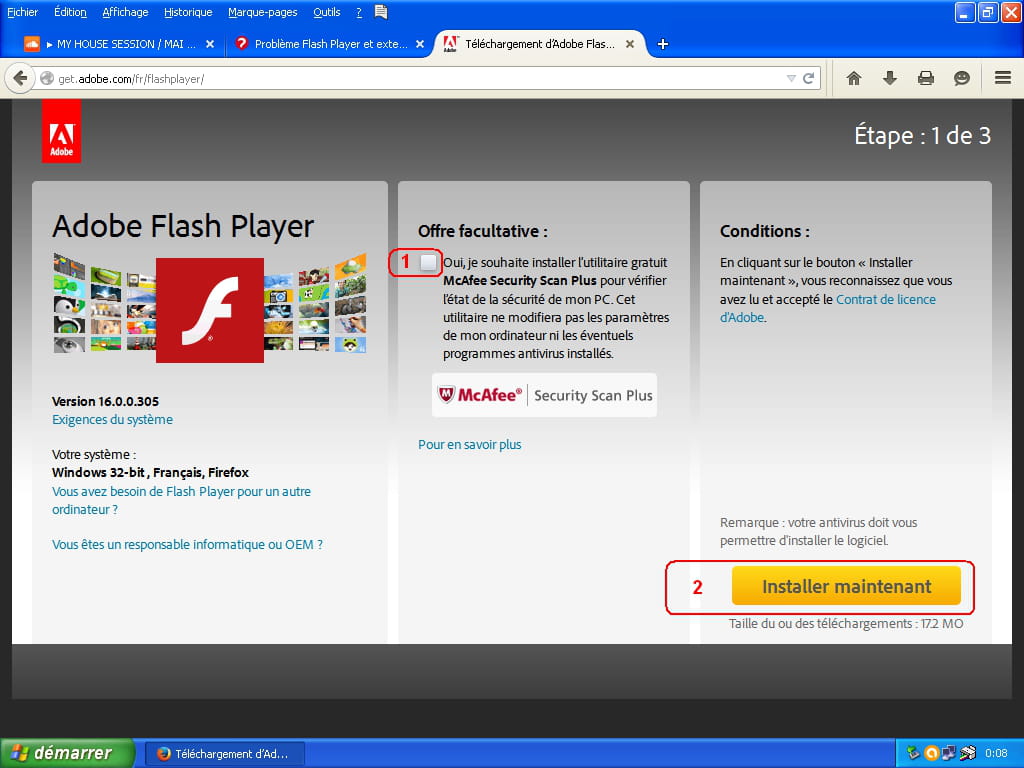Close the Problème Flash Player tab

pyautogui.click(x=420, y=44)
